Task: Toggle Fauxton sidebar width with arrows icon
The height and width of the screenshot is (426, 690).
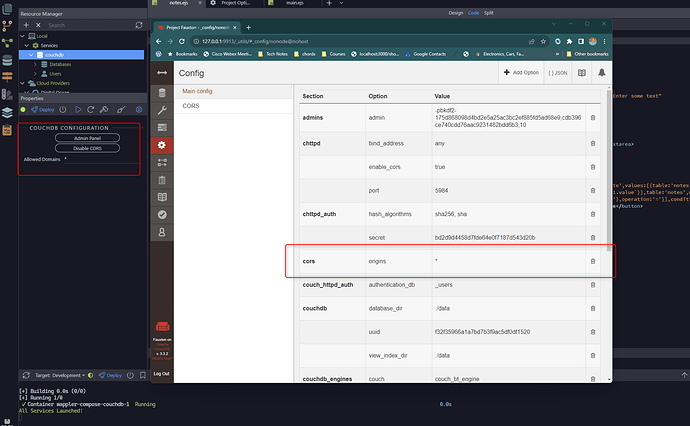Action: [x=162, y=73]
